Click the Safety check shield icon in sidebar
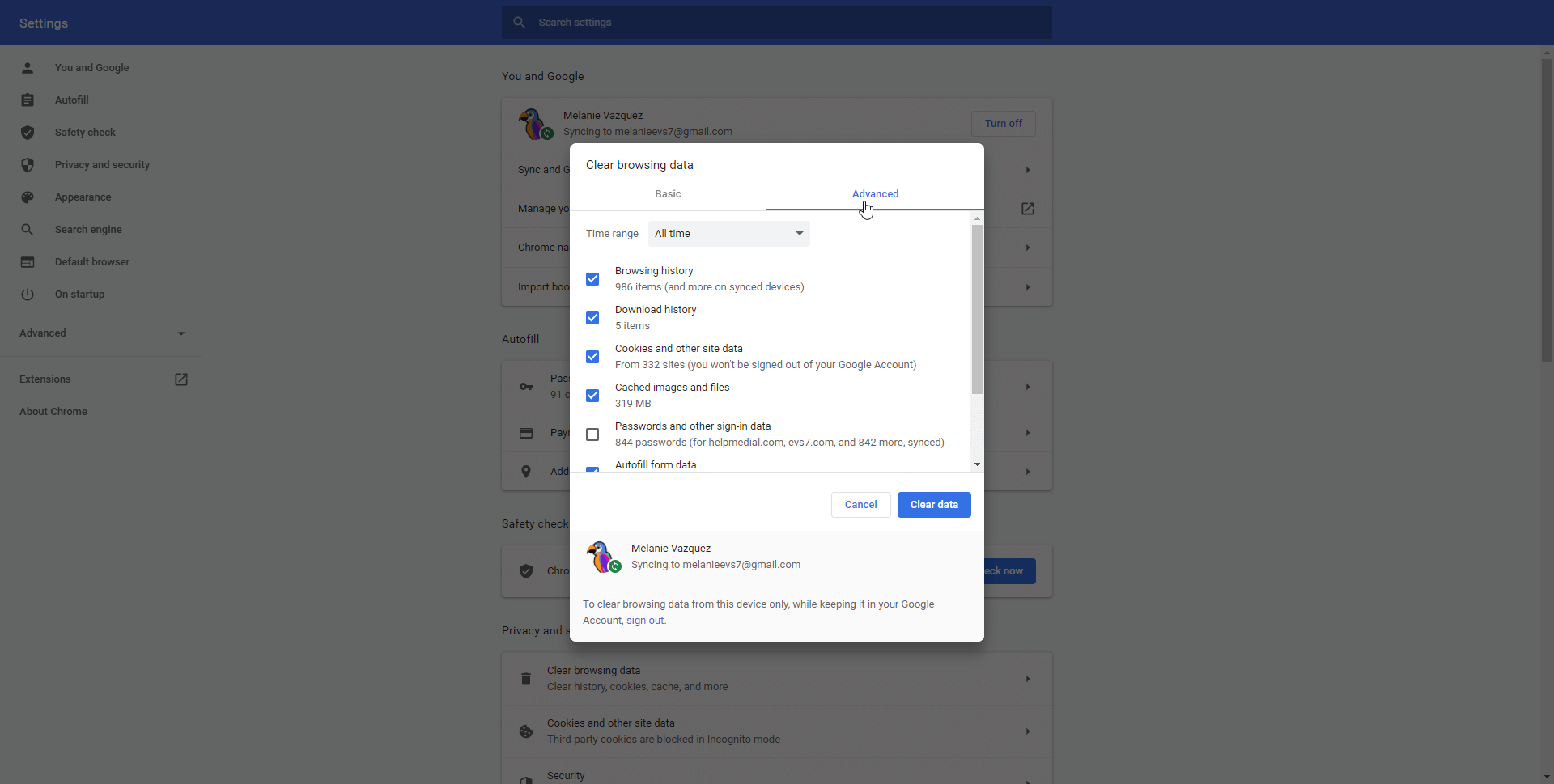The width and height of the screenshot is (1554, 784). 28,133
